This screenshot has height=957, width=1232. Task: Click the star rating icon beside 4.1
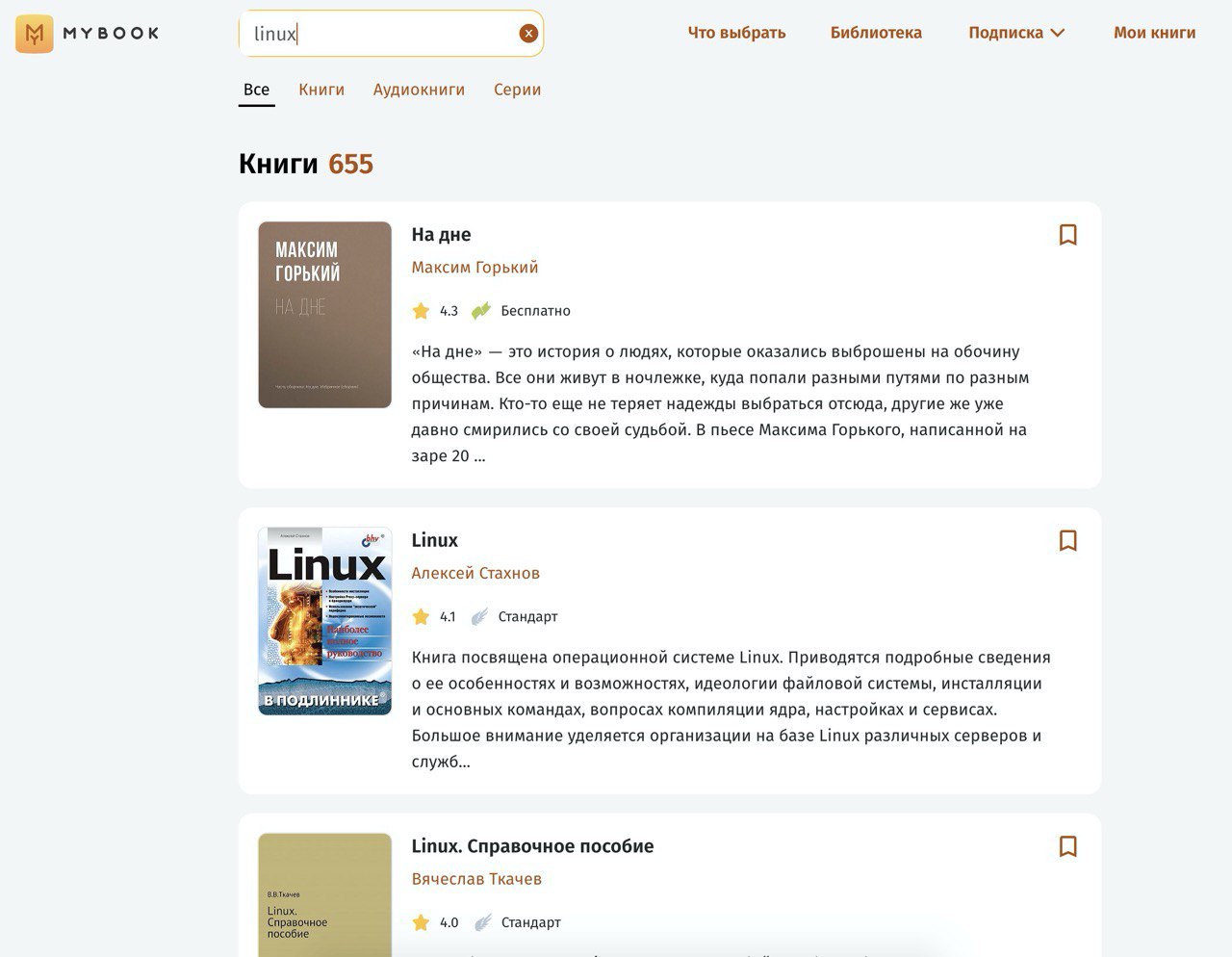(421, 616)
